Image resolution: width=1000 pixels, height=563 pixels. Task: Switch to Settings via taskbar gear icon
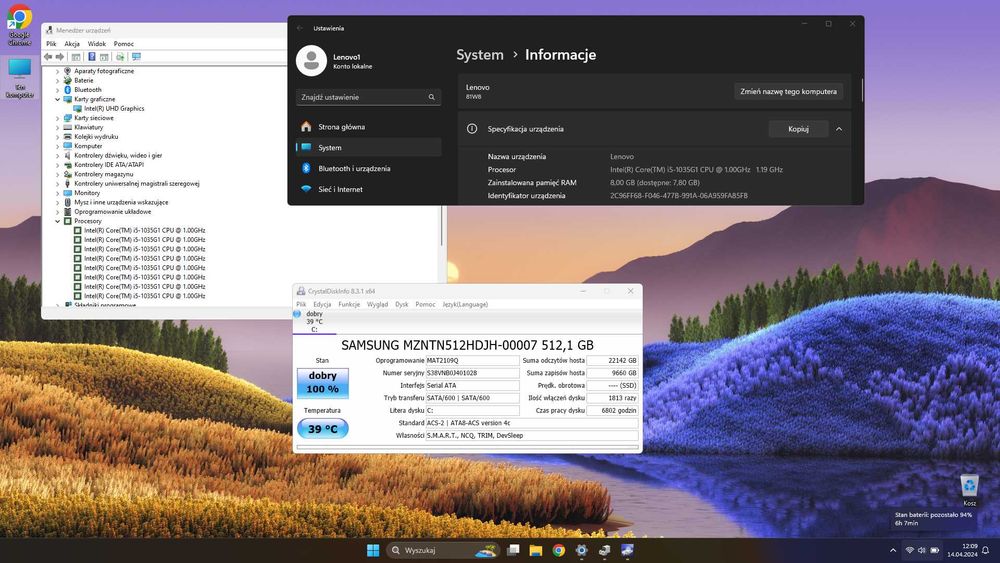[582, 550]
